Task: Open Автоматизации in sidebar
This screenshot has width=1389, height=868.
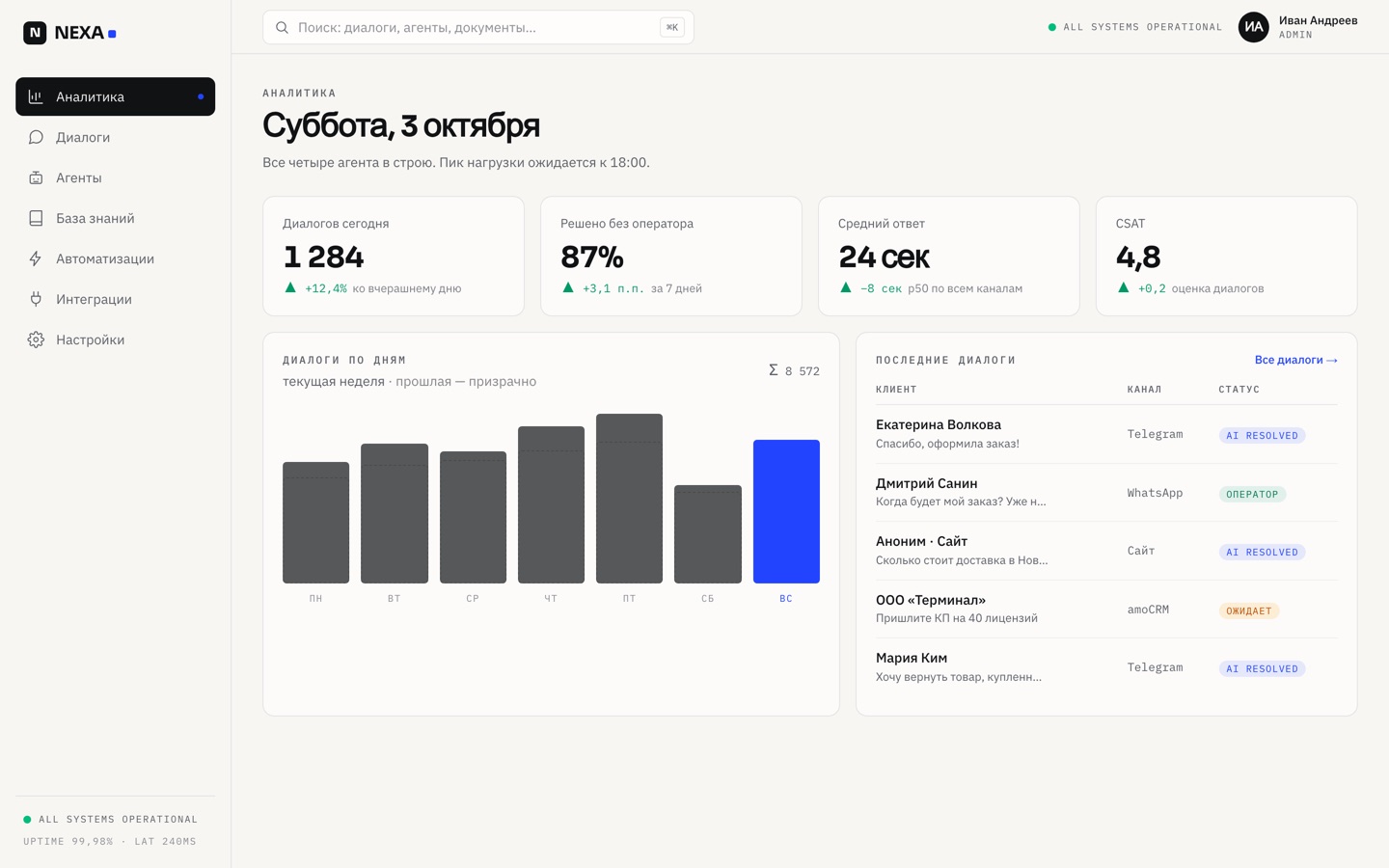Action: click(x=115, y=258)
